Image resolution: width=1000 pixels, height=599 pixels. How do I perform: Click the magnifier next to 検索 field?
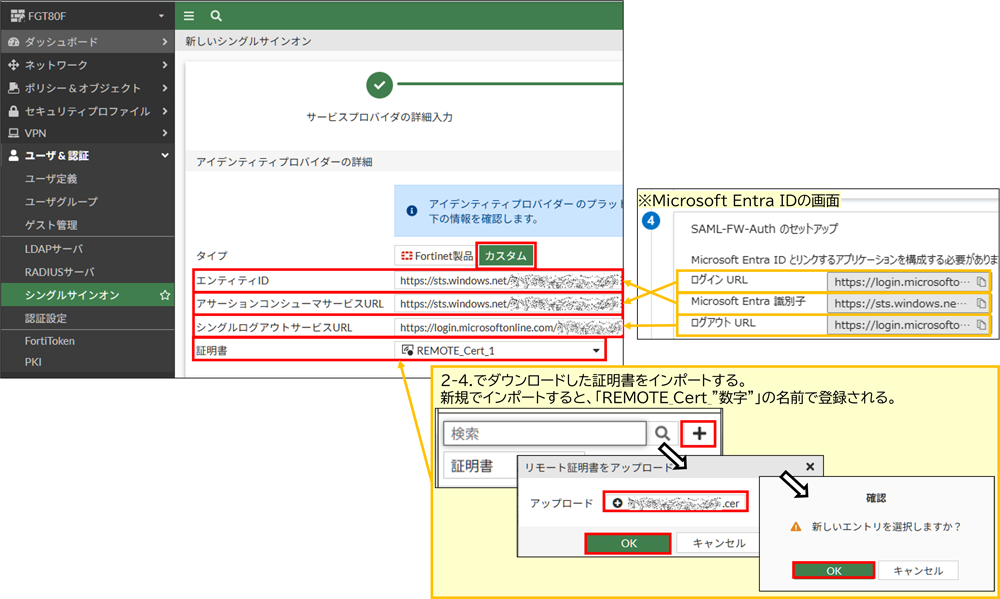click(x=663, y=434)
